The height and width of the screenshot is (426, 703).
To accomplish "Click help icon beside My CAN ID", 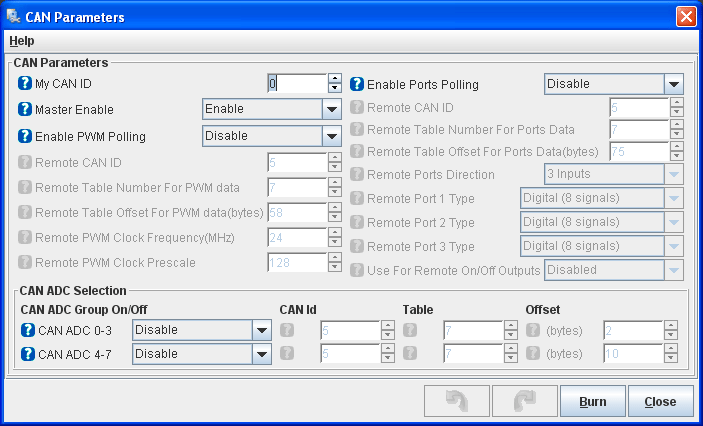I will click(x=26, y=84).
